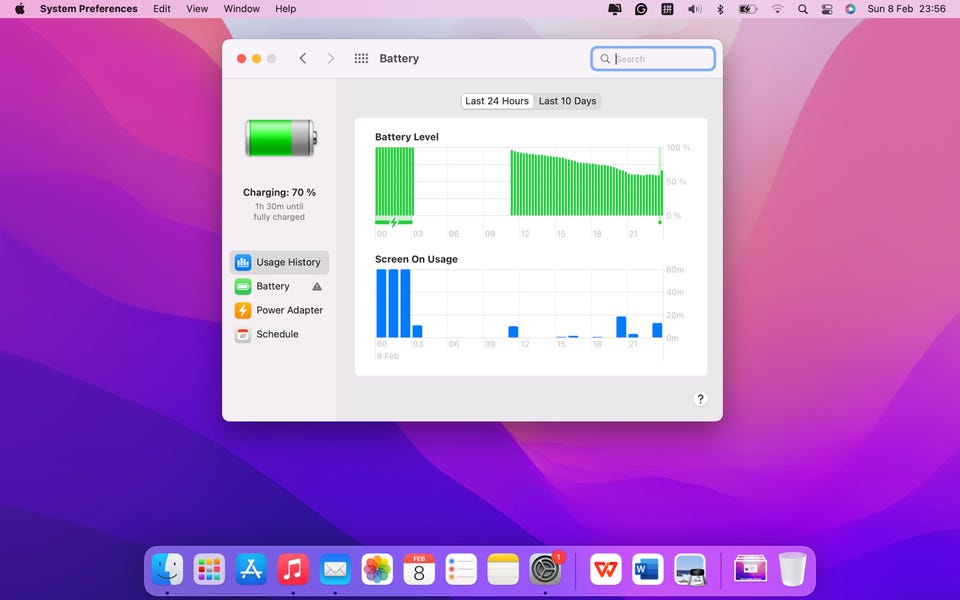960x600 pixels.
Task: Open the System Preferences app menu
Action: pyautogui.click(x=88, y=9)
